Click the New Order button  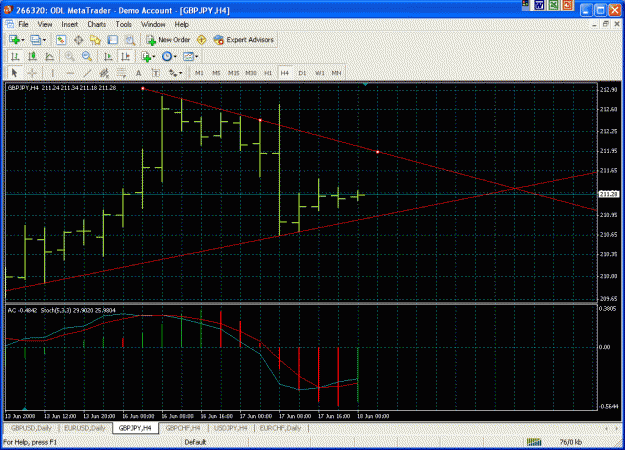pos(168,40)
